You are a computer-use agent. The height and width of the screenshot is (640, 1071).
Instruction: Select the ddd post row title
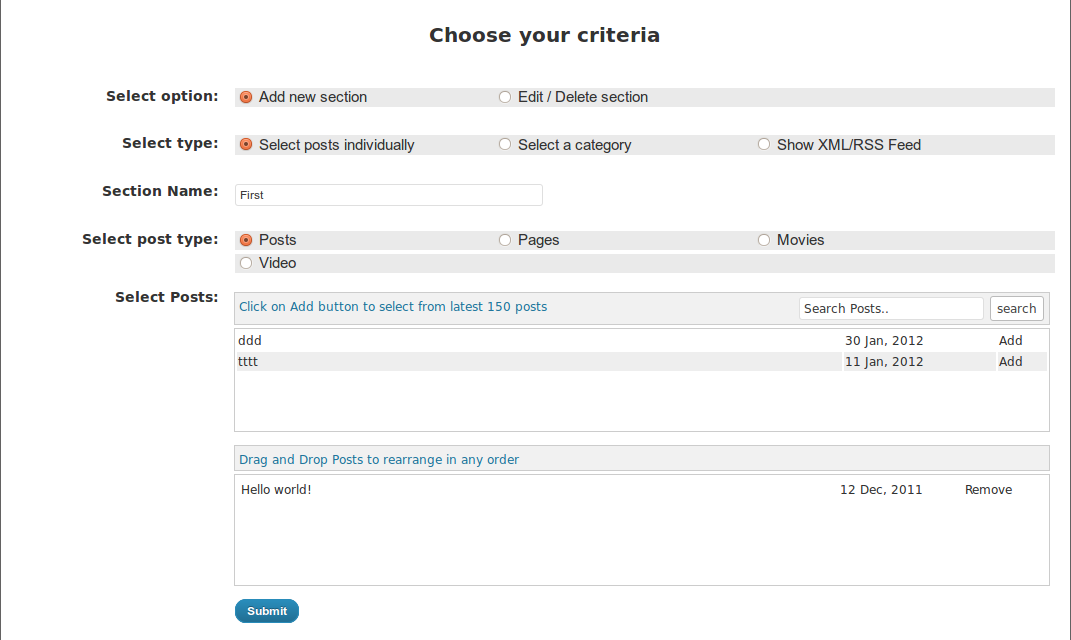[x=250, y=340]
